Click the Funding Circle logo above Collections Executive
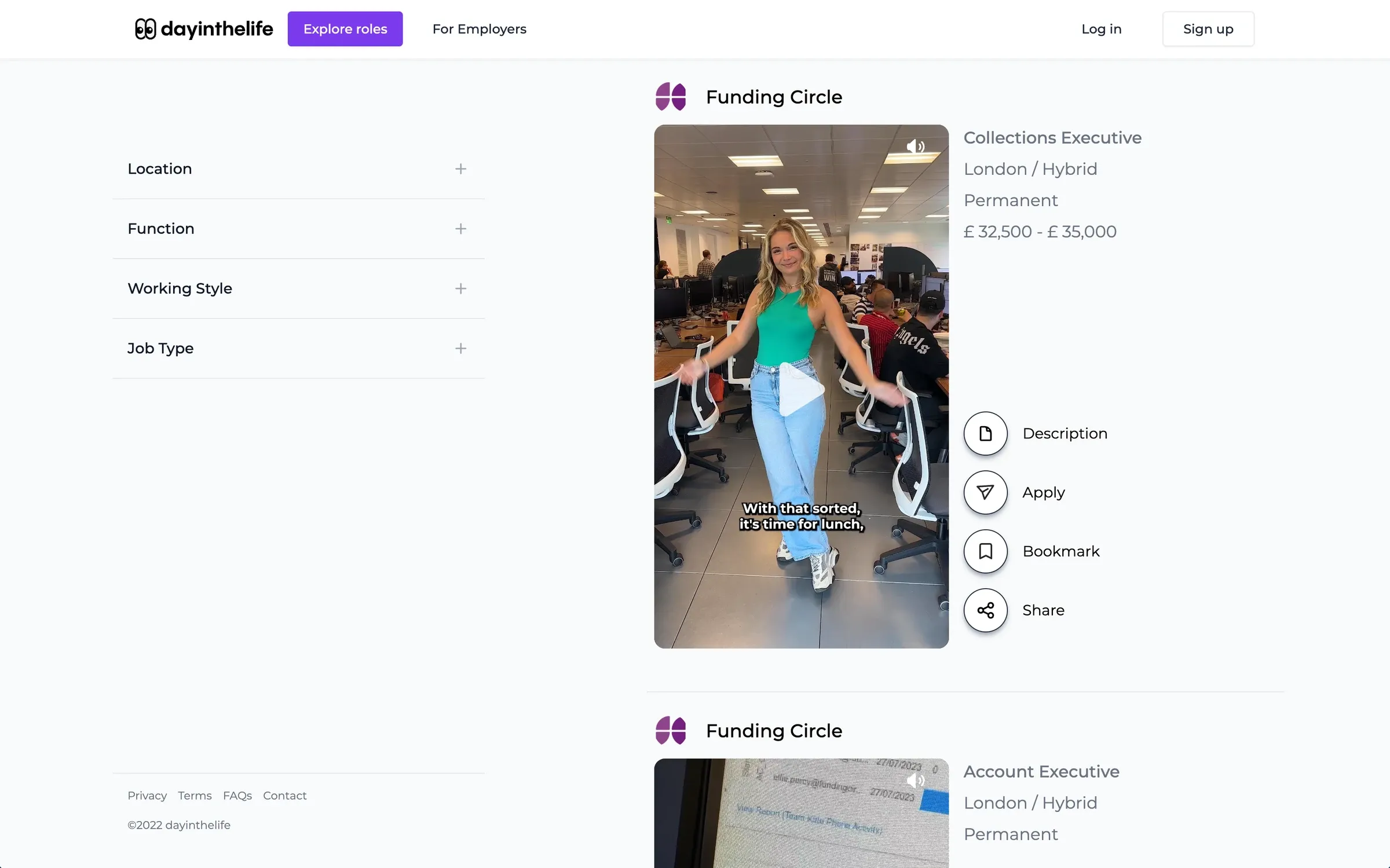Viewport: 1390px width, 868px height. pyautogui.click(x=671, y=97)
